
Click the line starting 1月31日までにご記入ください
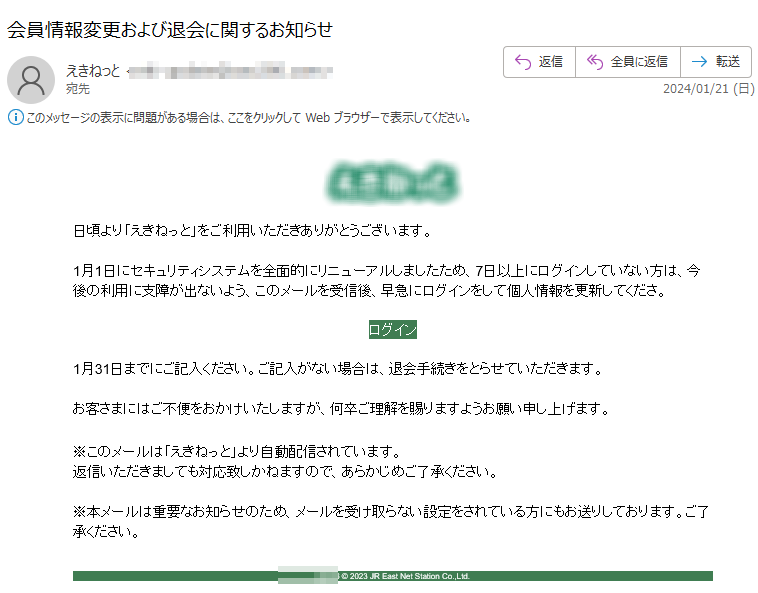point(337,369)
